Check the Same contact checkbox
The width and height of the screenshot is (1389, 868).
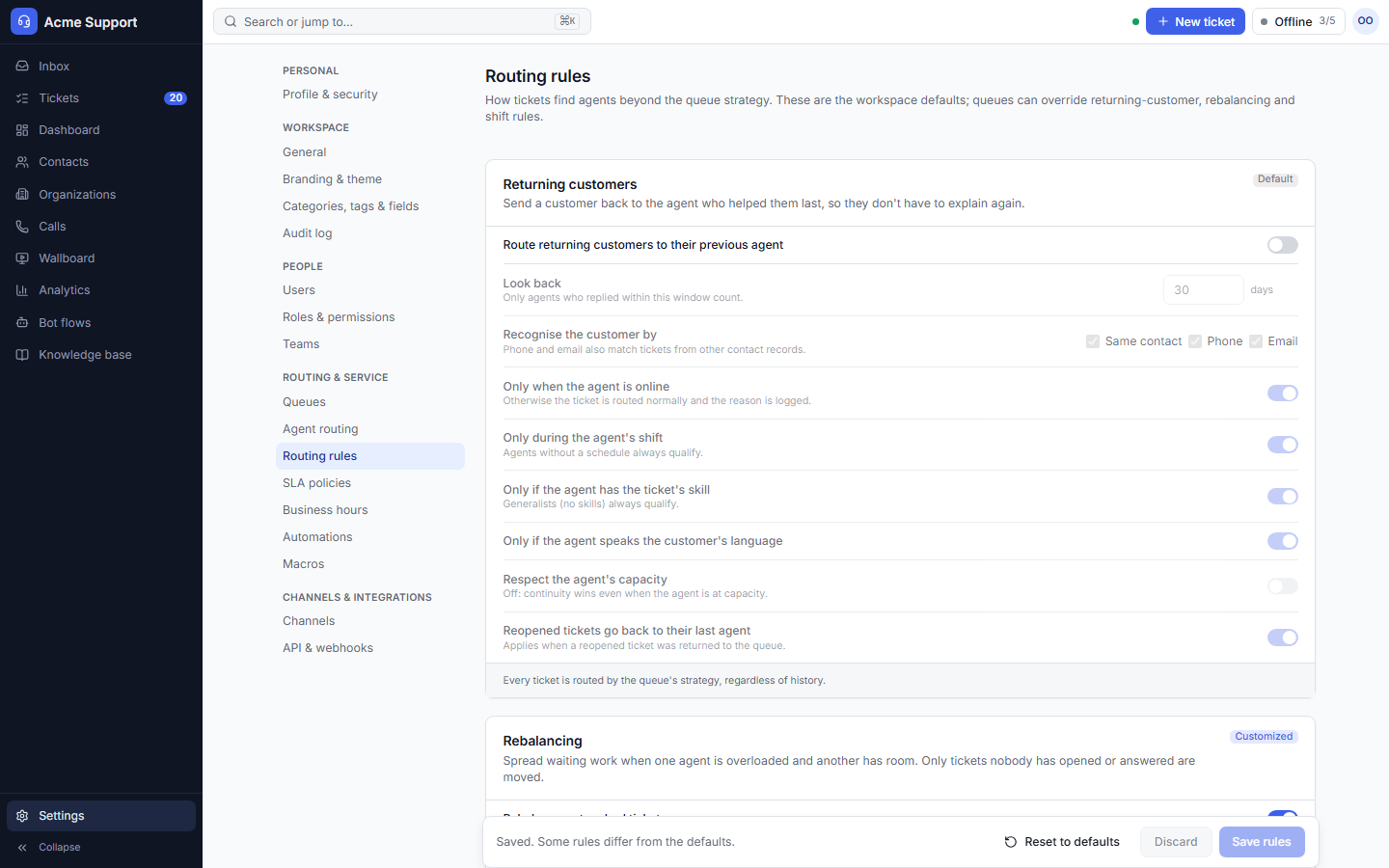click(x=1093, y=341)
